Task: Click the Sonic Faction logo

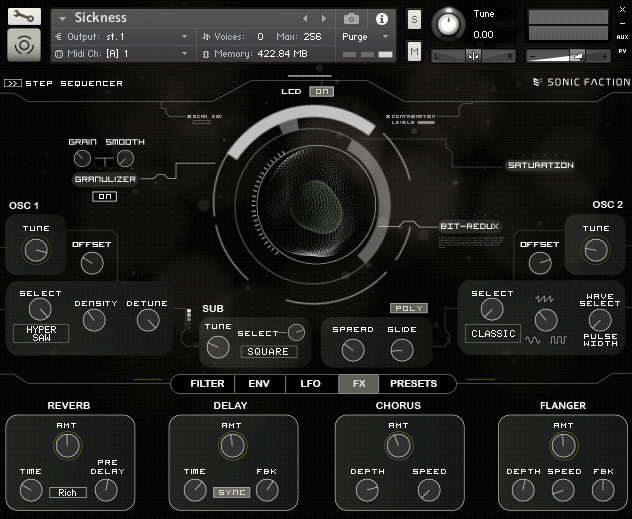Action: (x=579, y=84)
